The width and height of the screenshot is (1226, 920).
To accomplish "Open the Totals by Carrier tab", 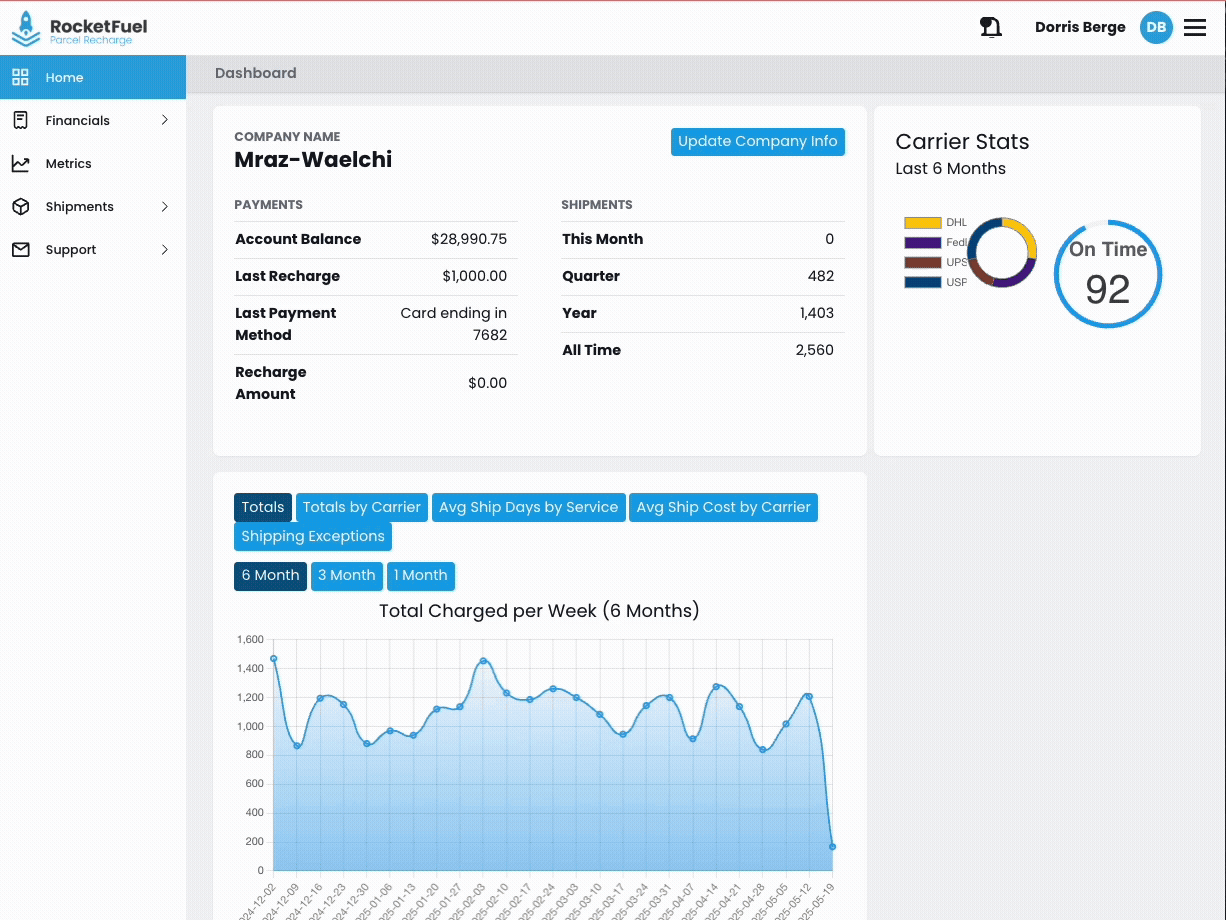I will click(361, 507).
